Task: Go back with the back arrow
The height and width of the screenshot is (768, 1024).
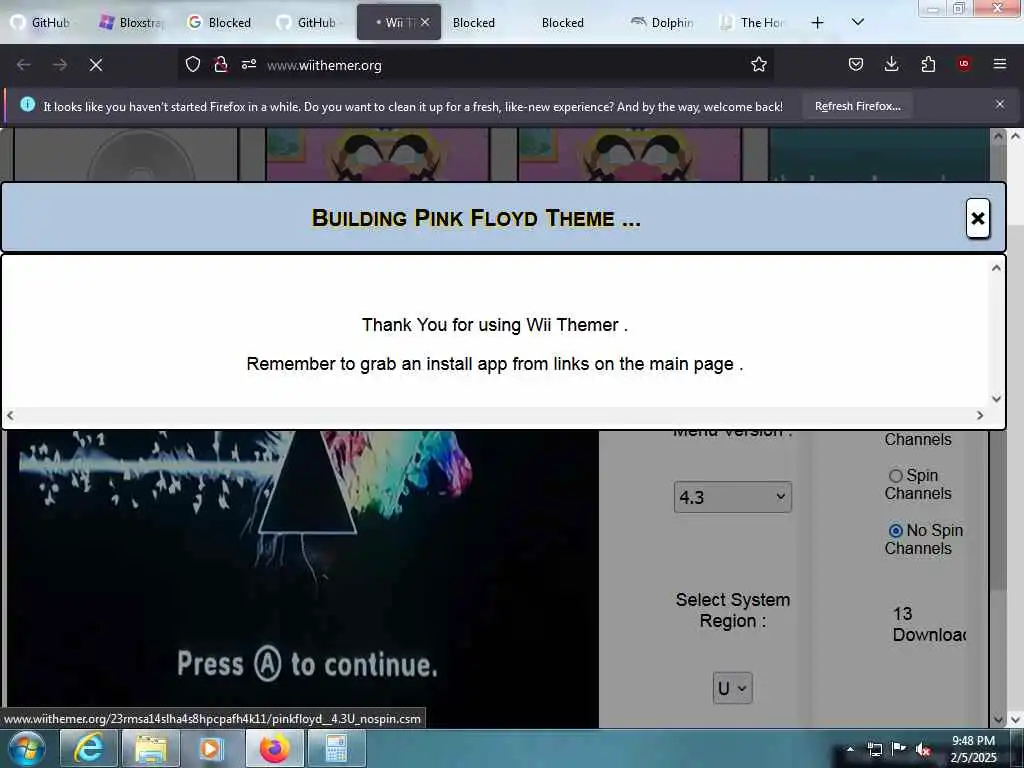Action: click(x=24, y=65)
